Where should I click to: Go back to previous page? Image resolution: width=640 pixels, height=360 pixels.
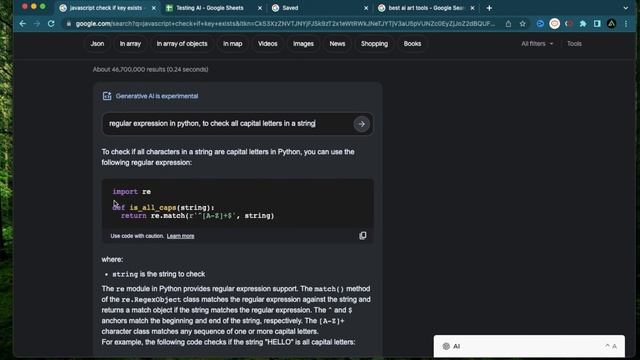tap(23, 24)
